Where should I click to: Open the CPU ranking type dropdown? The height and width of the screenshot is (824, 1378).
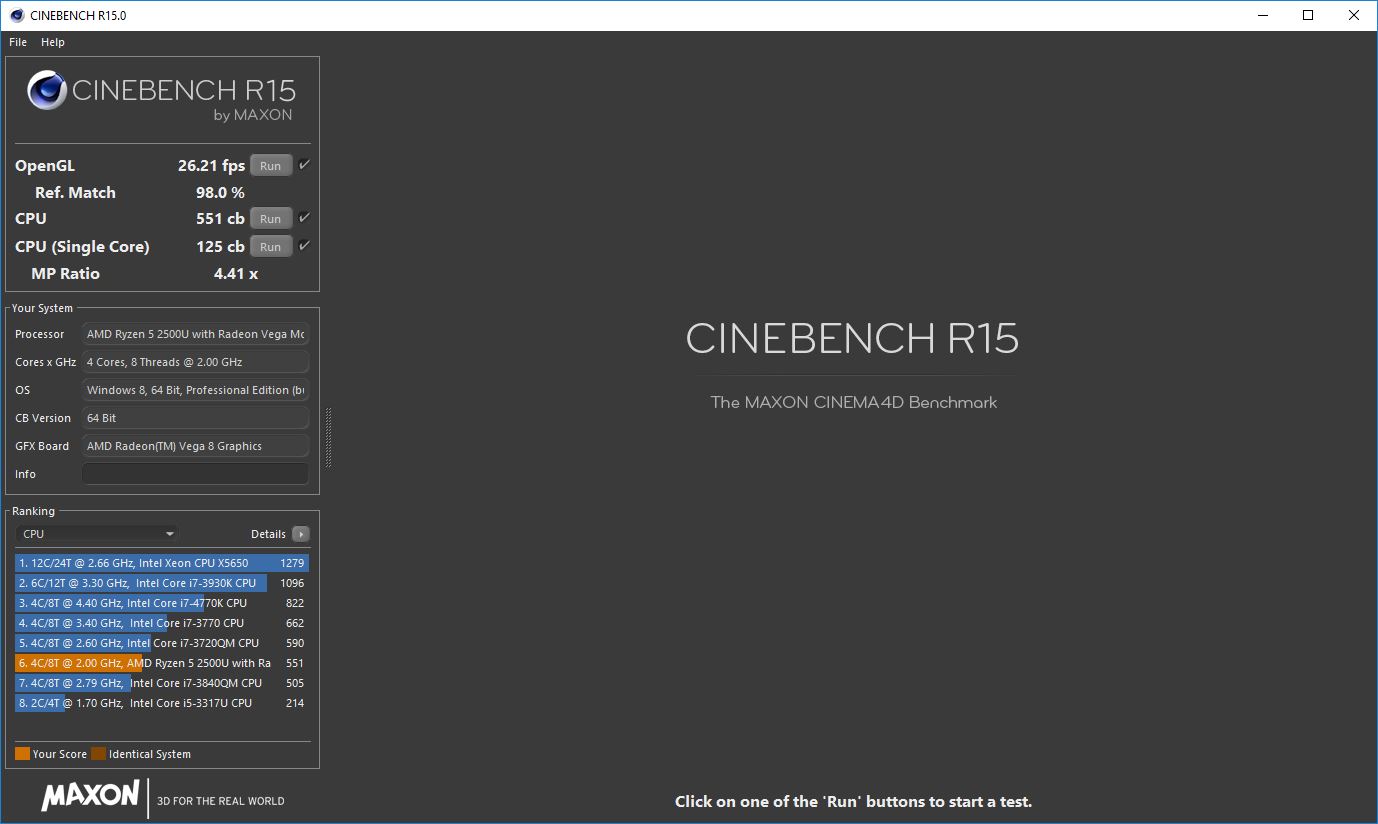point(97,534)
